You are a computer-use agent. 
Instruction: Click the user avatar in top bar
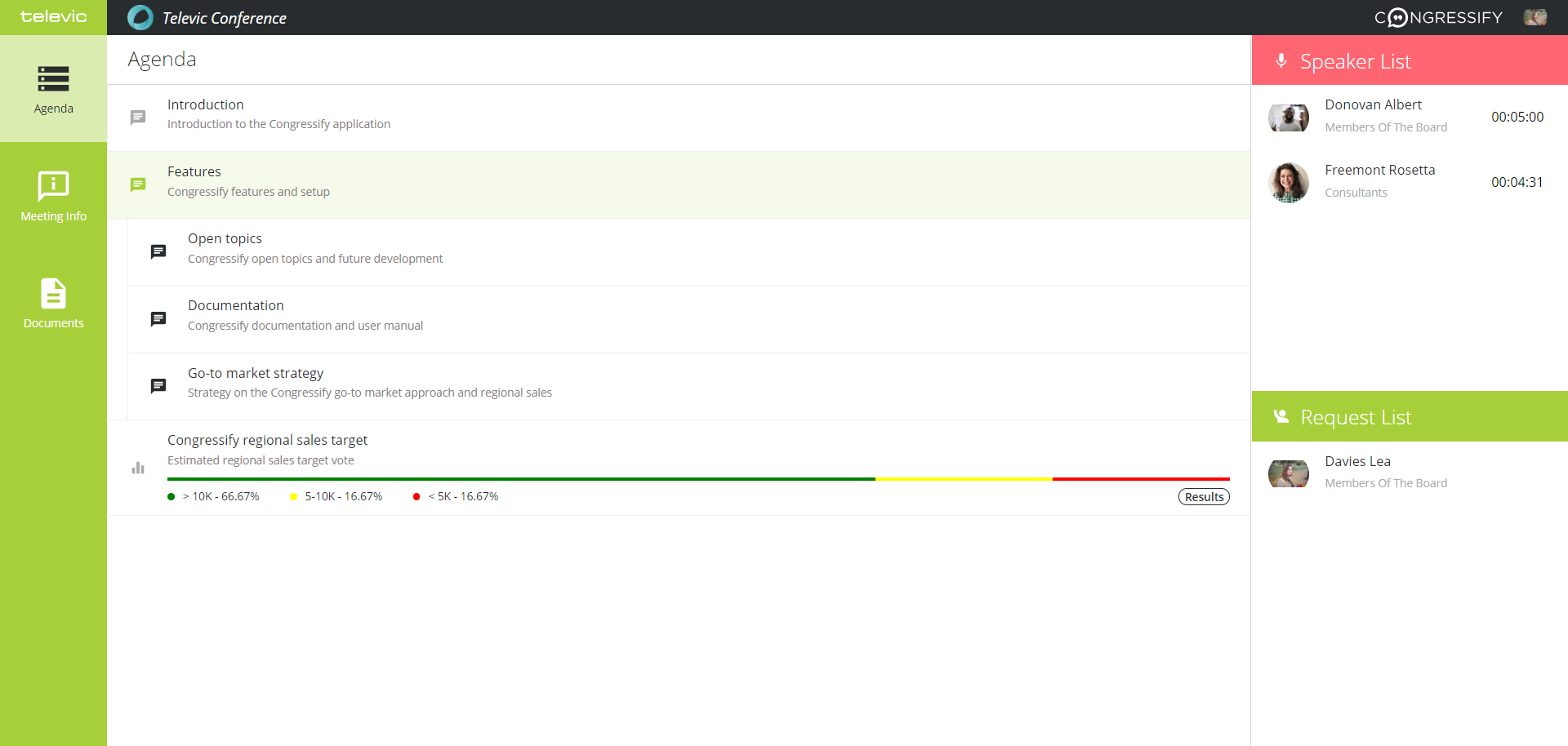pos(1535,17)
